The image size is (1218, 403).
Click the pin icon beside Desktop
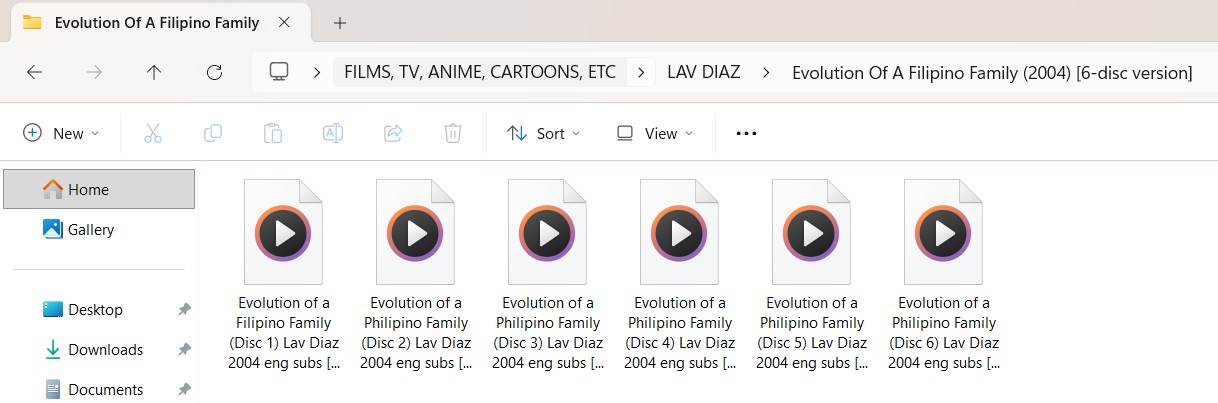[x=184, y=310]
